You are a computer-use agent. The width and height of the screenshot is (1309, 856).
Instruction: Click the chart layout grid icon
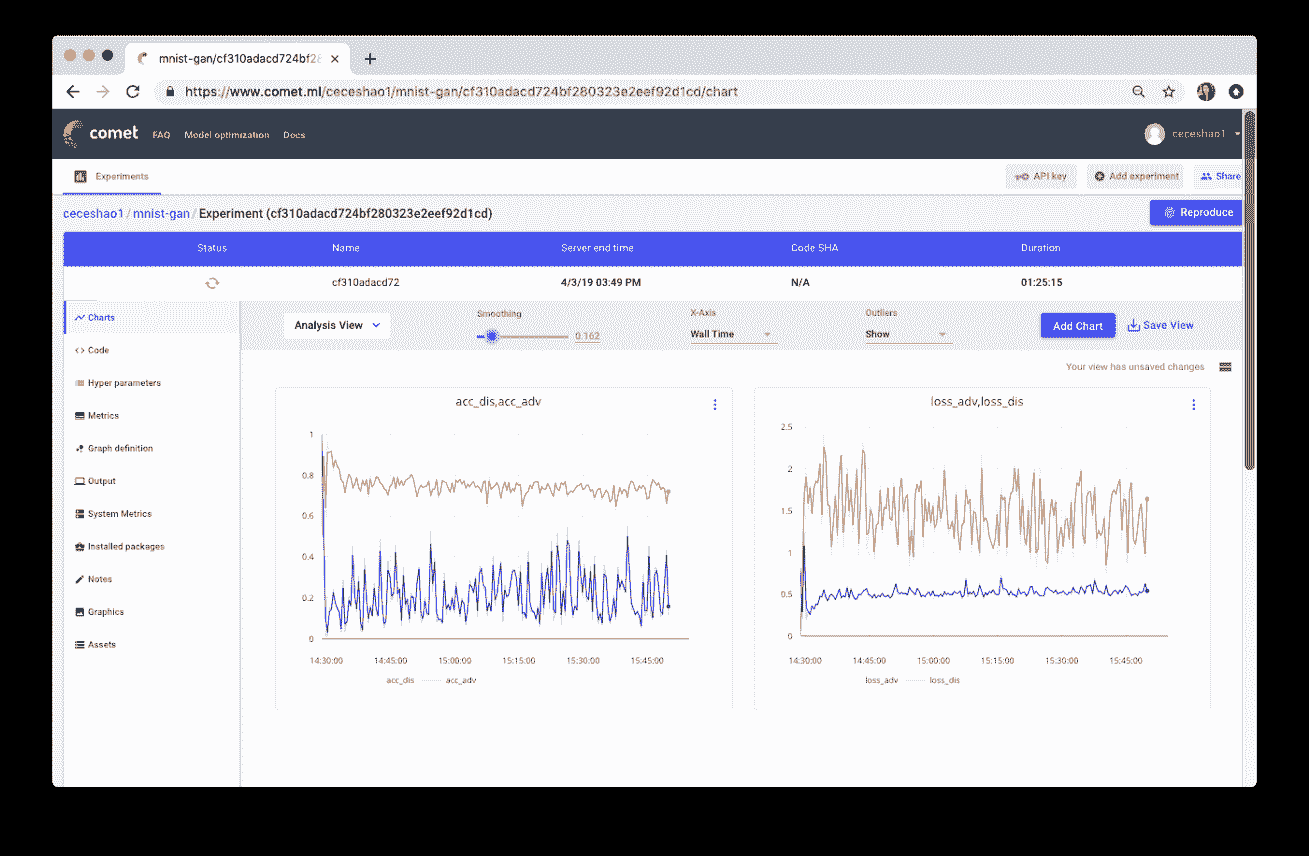1225,367
